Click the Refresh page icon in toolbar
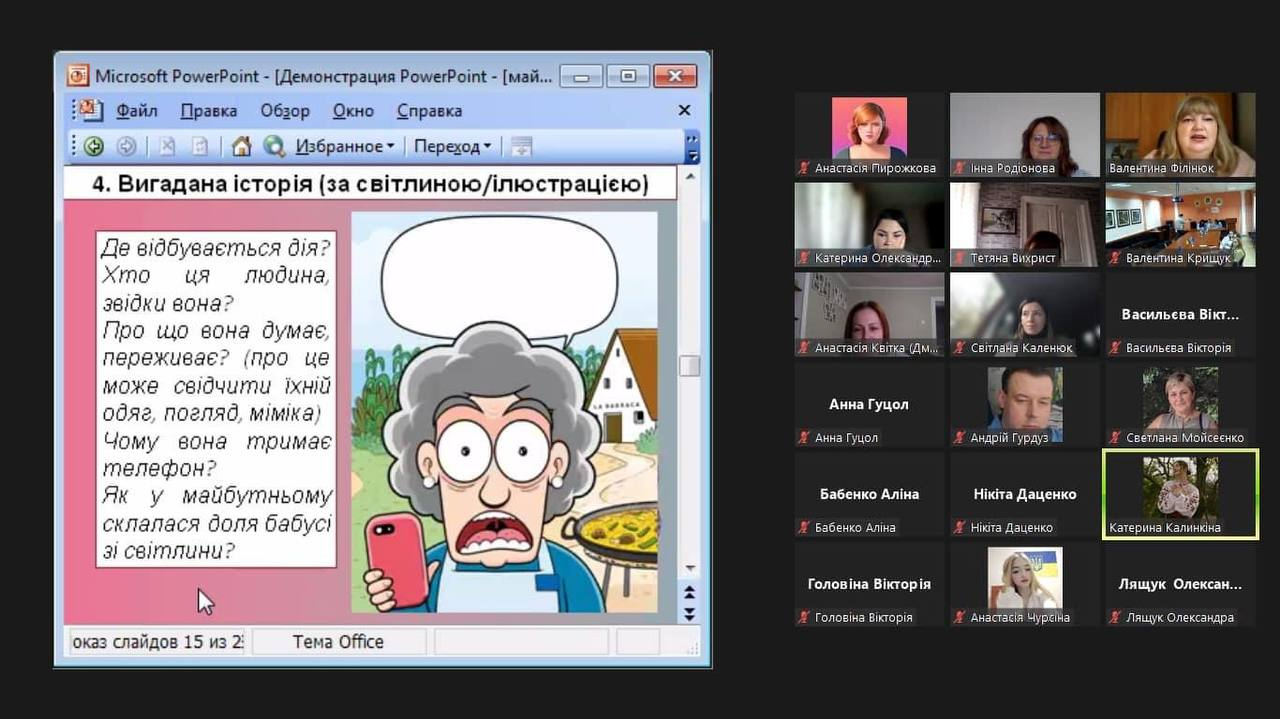 coord(200,147)
